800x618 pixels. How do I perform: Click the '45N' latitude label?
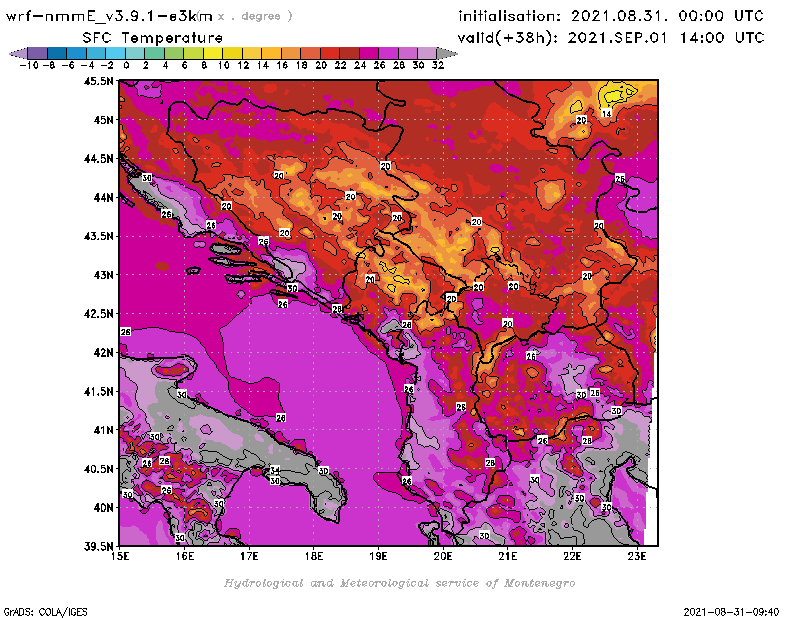coord(103,120)
